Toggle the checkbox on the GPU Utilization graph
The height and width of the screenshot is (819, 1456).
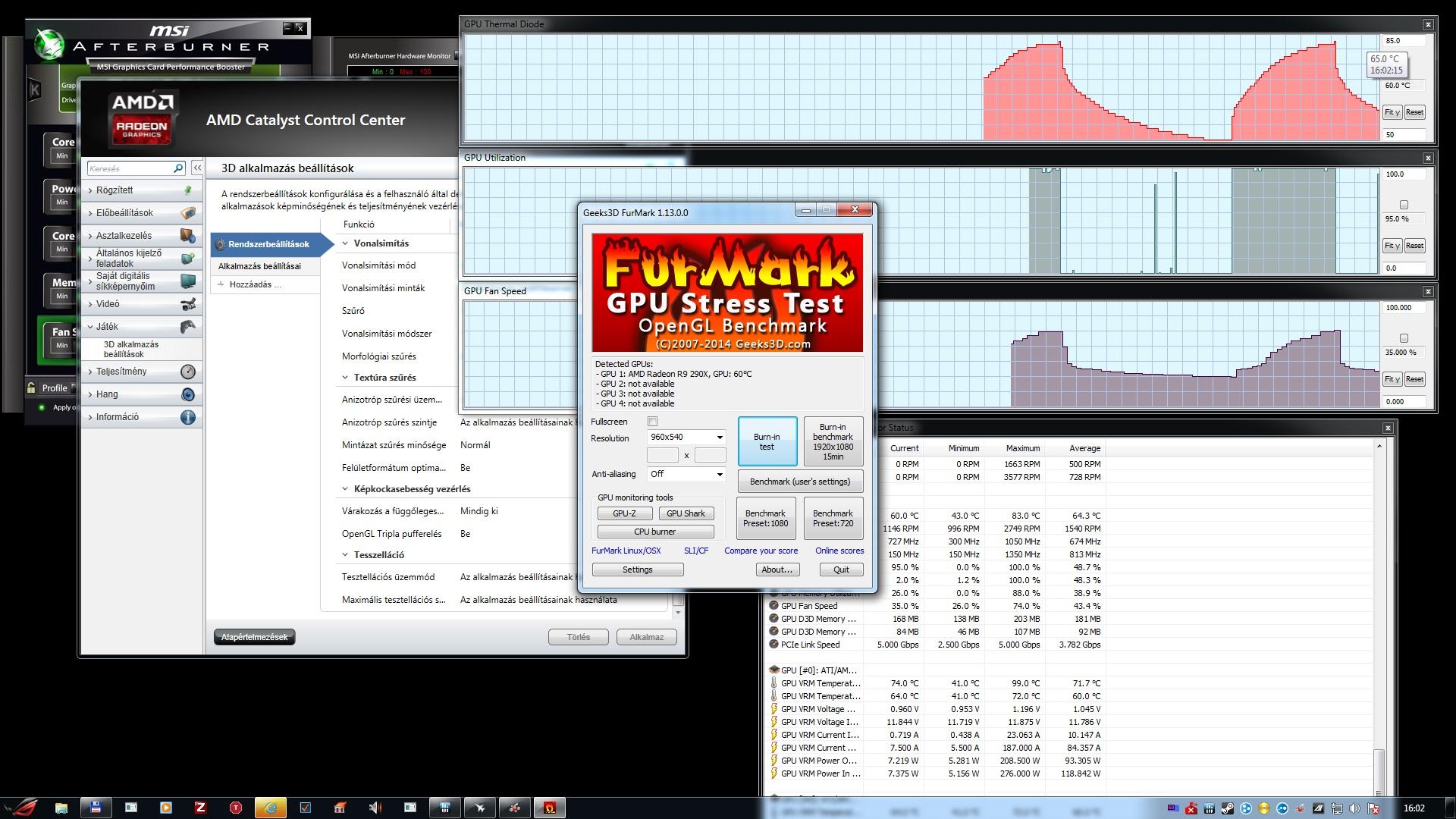[1404, 205]
